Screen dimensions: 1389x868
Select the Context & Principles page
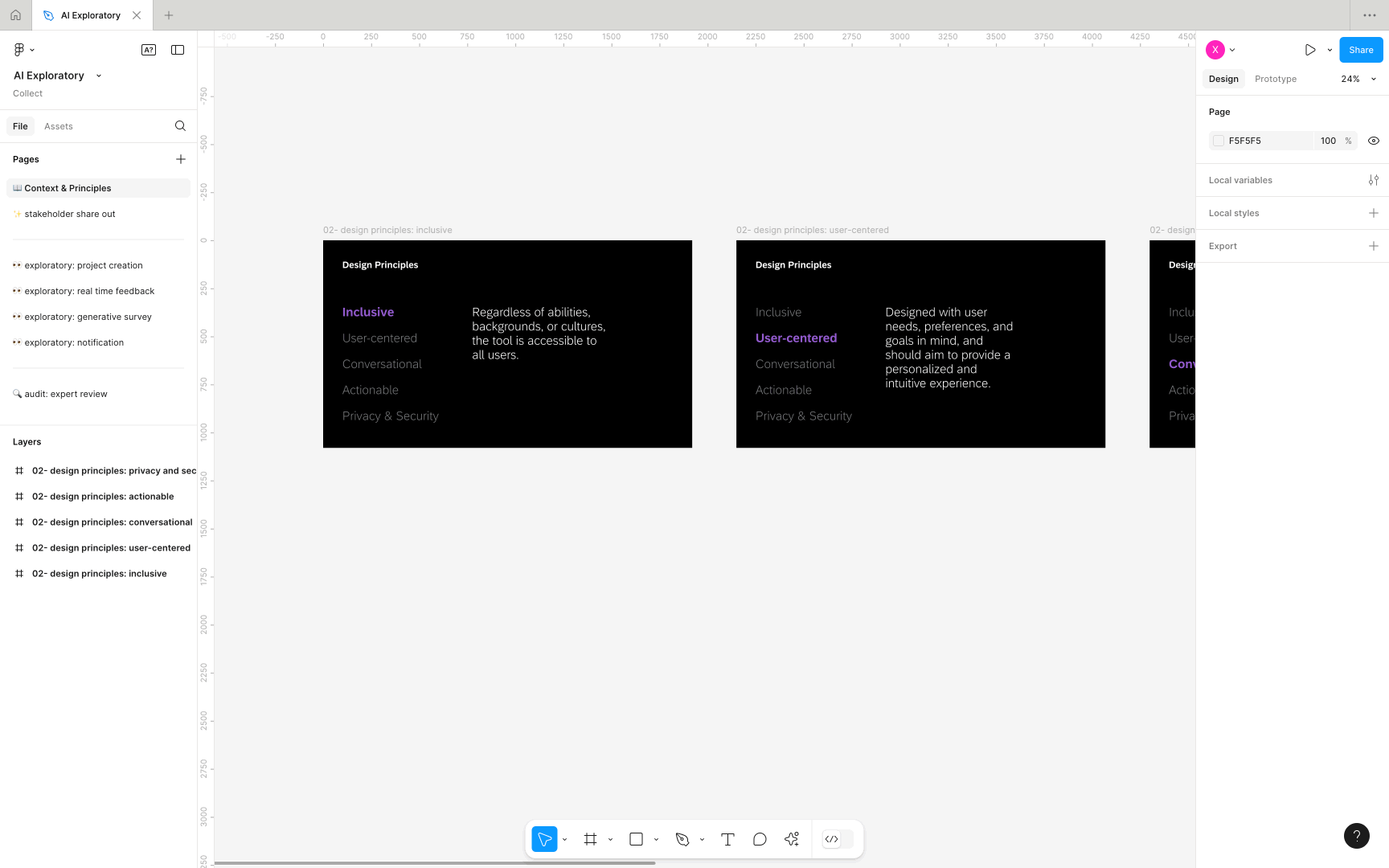tap(98, 188)
